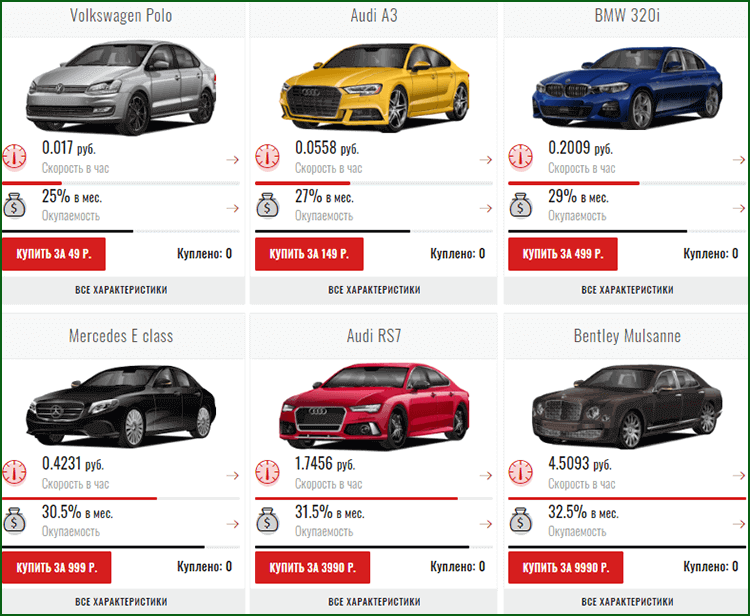
Task: Buy Mercedes E class for 999 rubles
Action: [56, 568]
